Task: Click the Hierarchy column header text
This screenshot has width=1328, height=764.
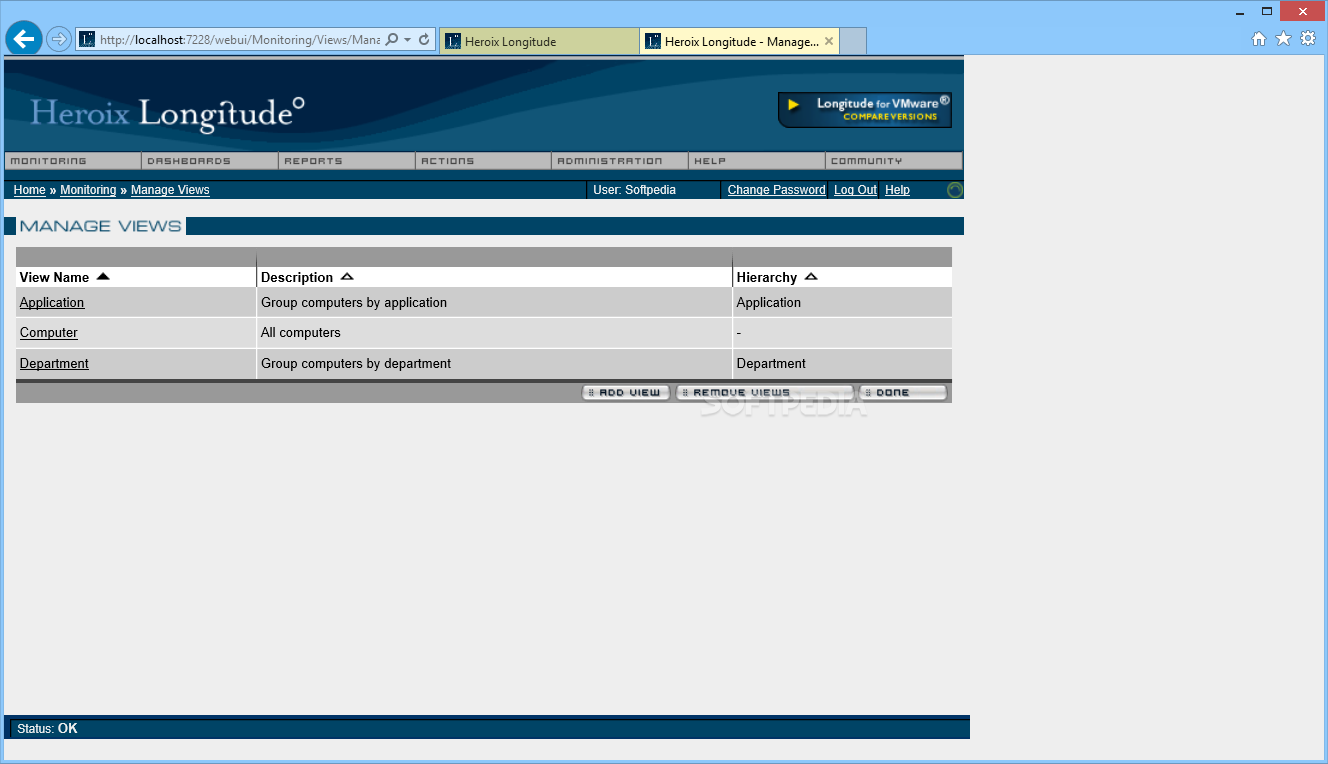Action: point(767,278)
